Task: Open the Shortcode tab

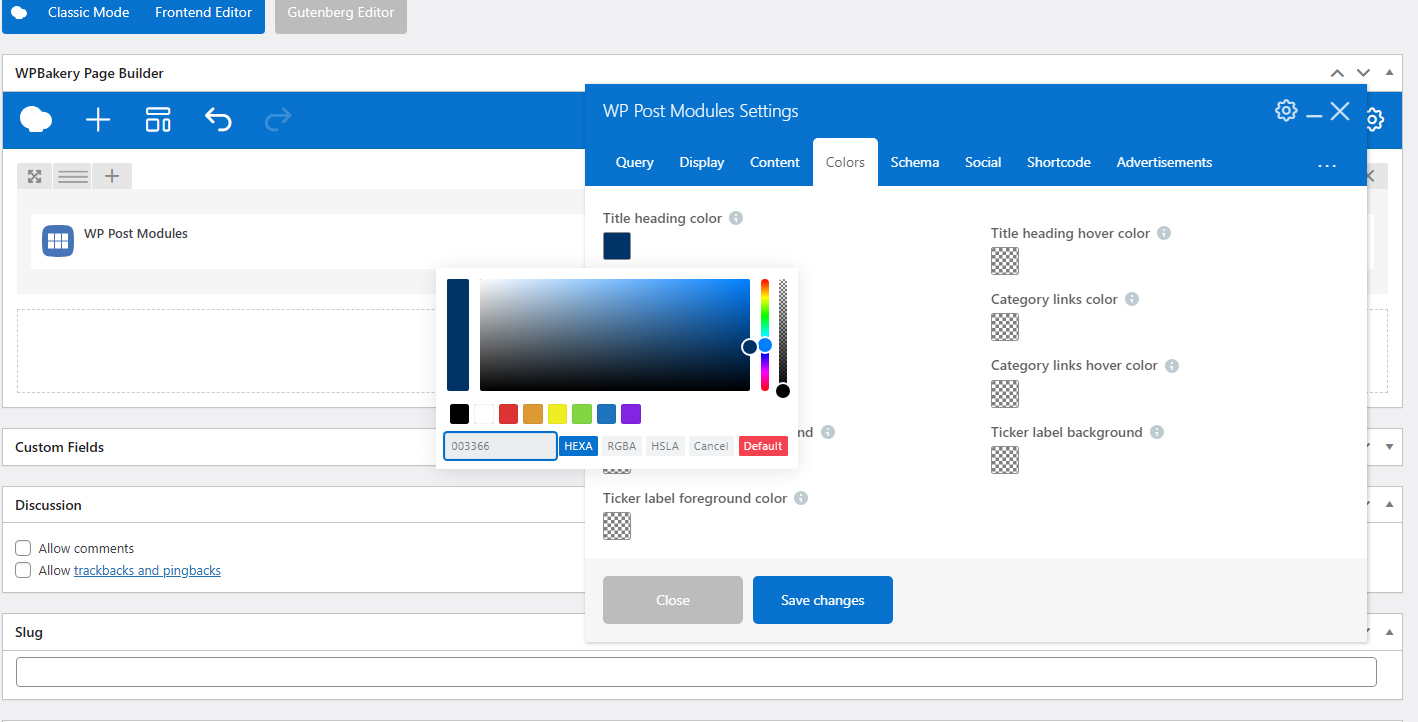Action: [x=1059, y=162]
